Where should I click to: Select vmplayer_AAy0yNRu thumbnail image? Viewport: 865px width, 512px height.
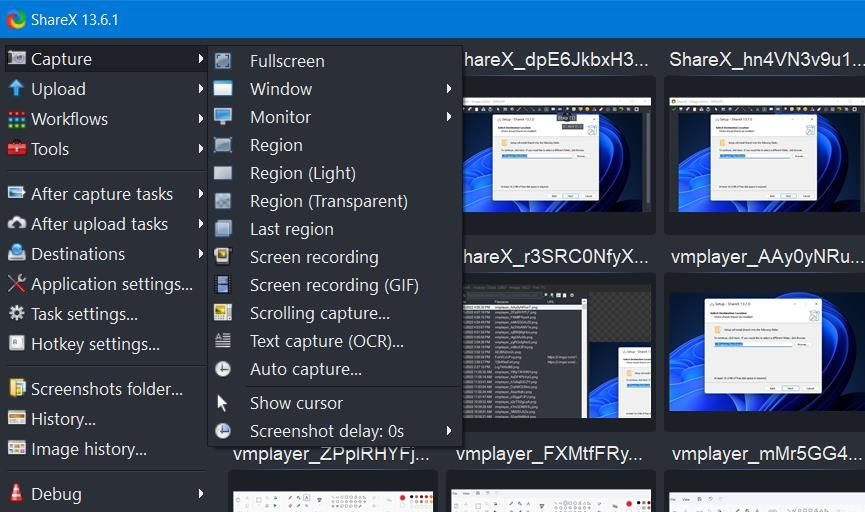[767, 352]
